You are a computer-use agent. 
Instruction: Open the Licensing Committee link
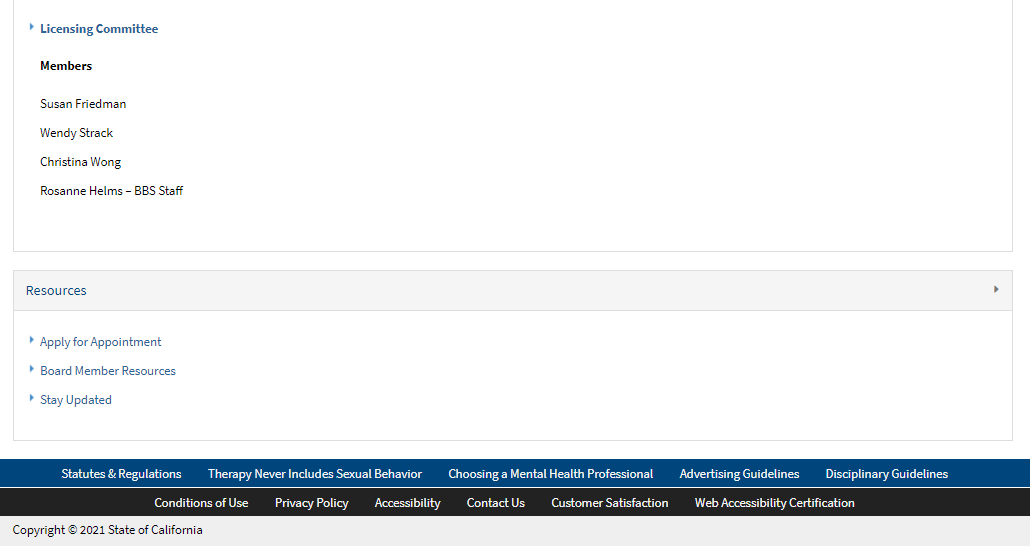(99, 29)
